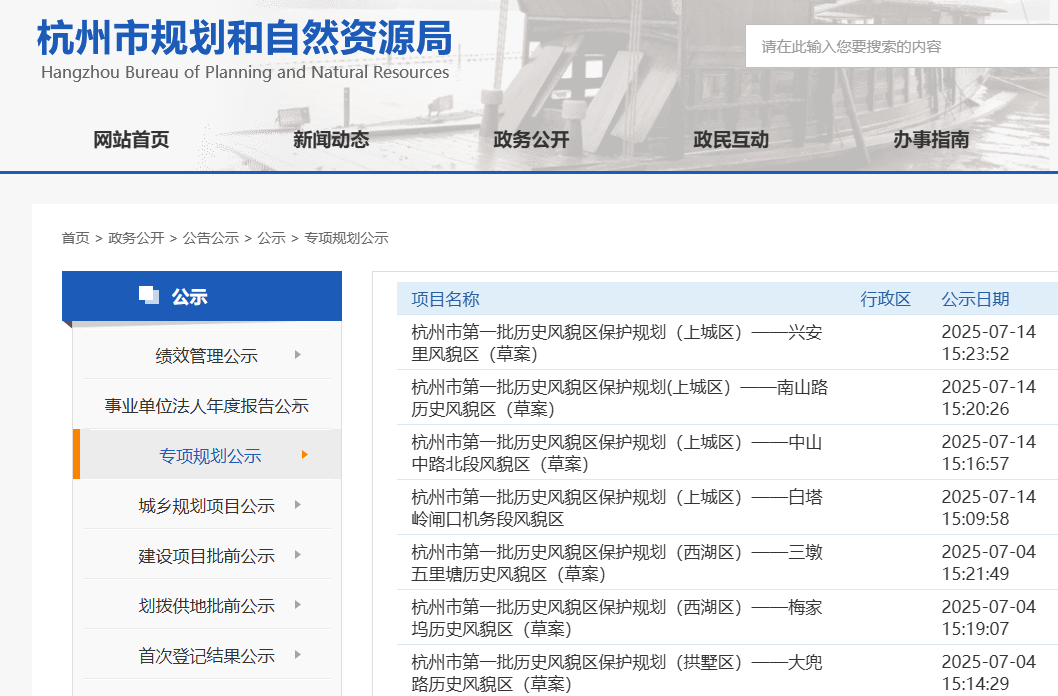The image size is (1058, 696).
Task: Expand the 划拨供地批前公示 arrow
Action: pos(298,604)
